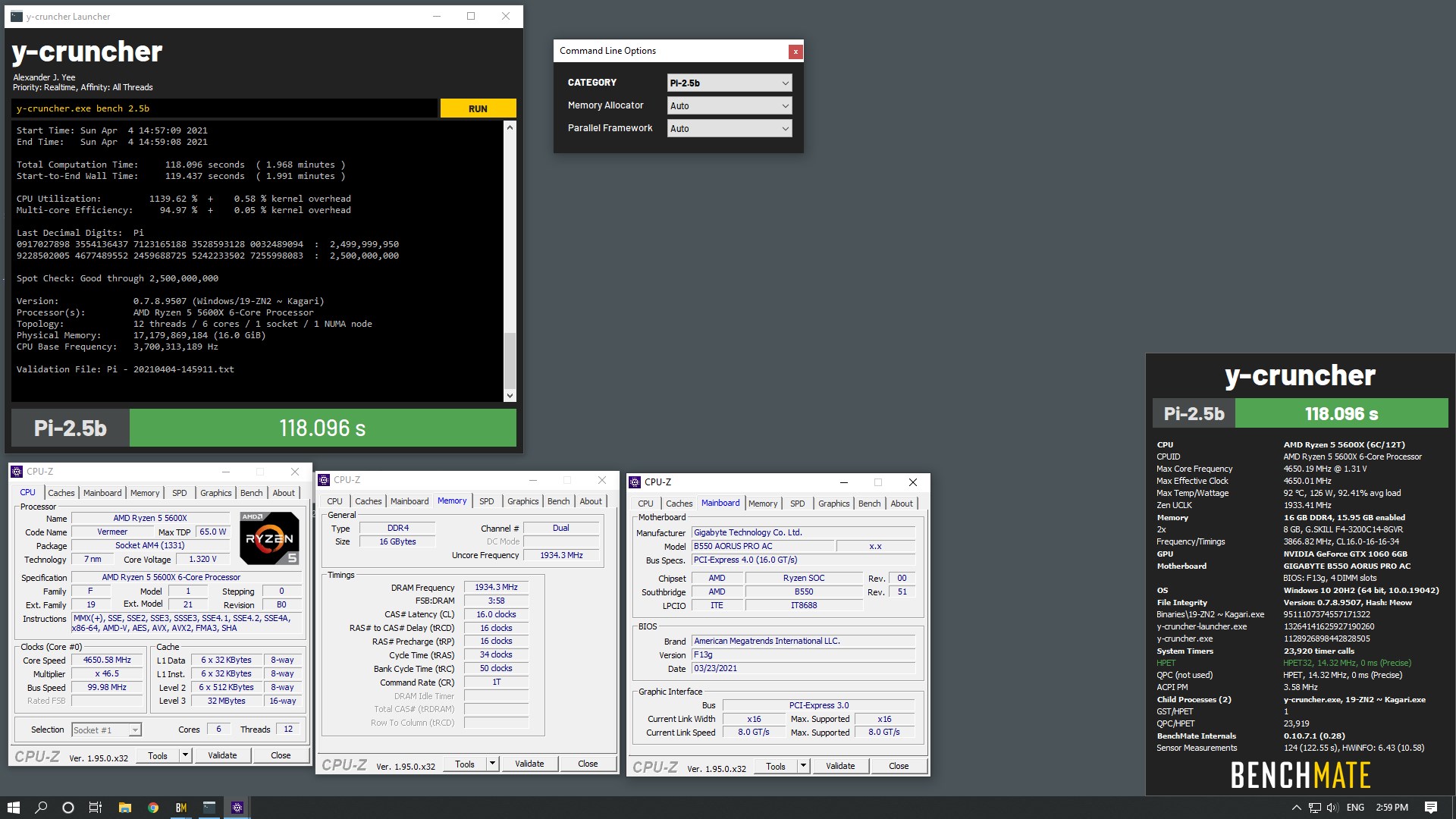Open CPU tab in Memory CPU-Z window

tap(334, 501)
